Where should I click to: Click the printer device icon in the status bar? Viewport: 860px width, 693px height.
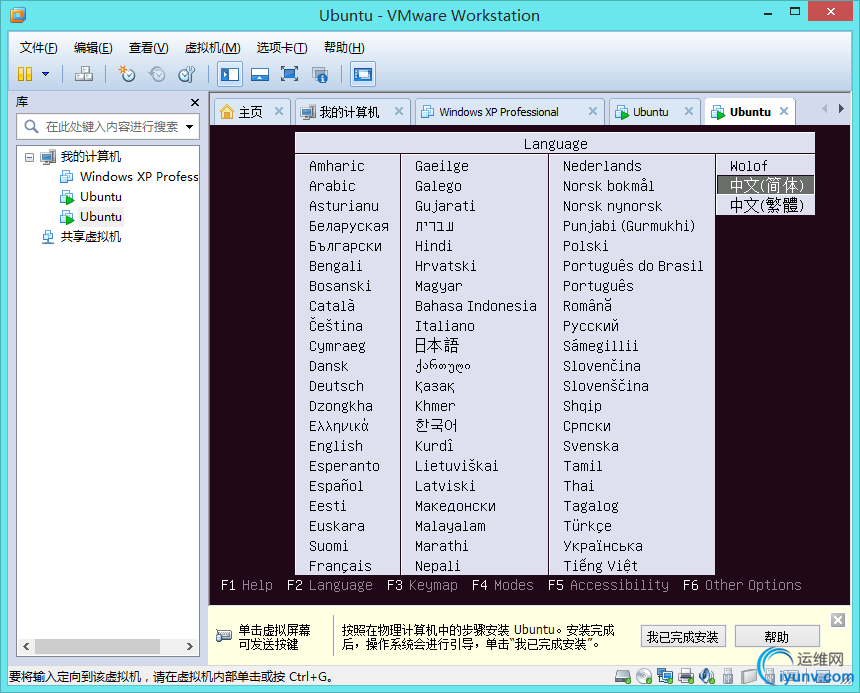686,675
